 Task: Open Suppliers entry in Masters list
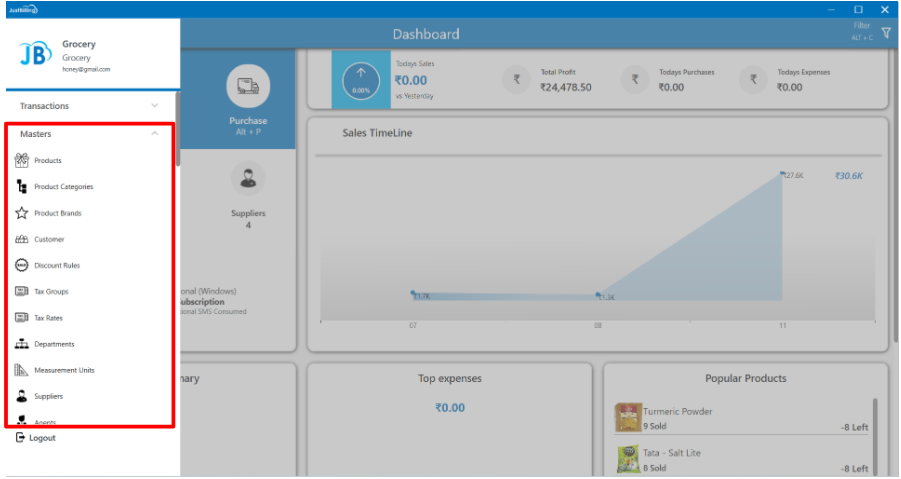click(x=48, y=396)
